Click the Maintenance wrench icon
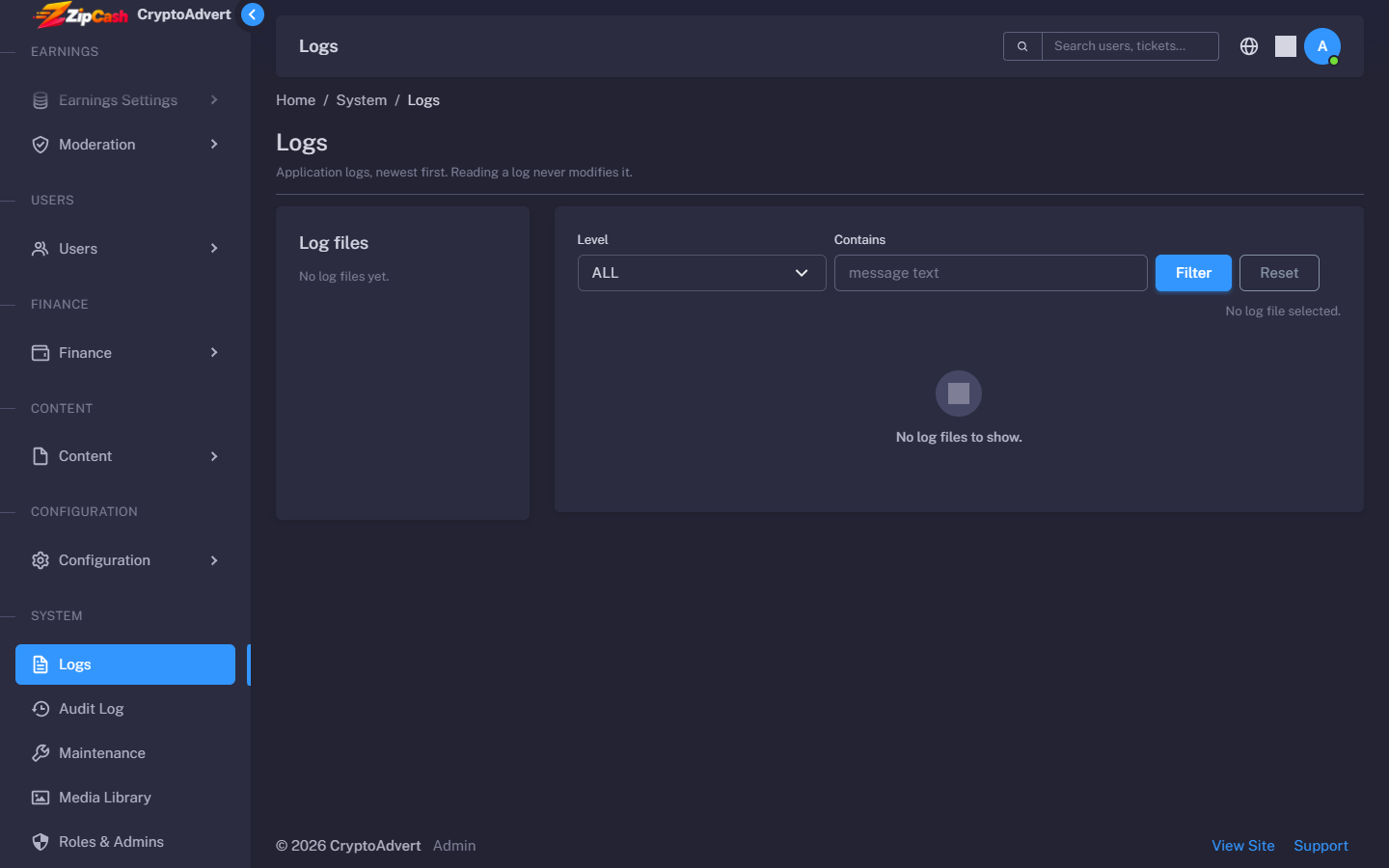This screenshot has width=1389, height=868. pos(41,753)
